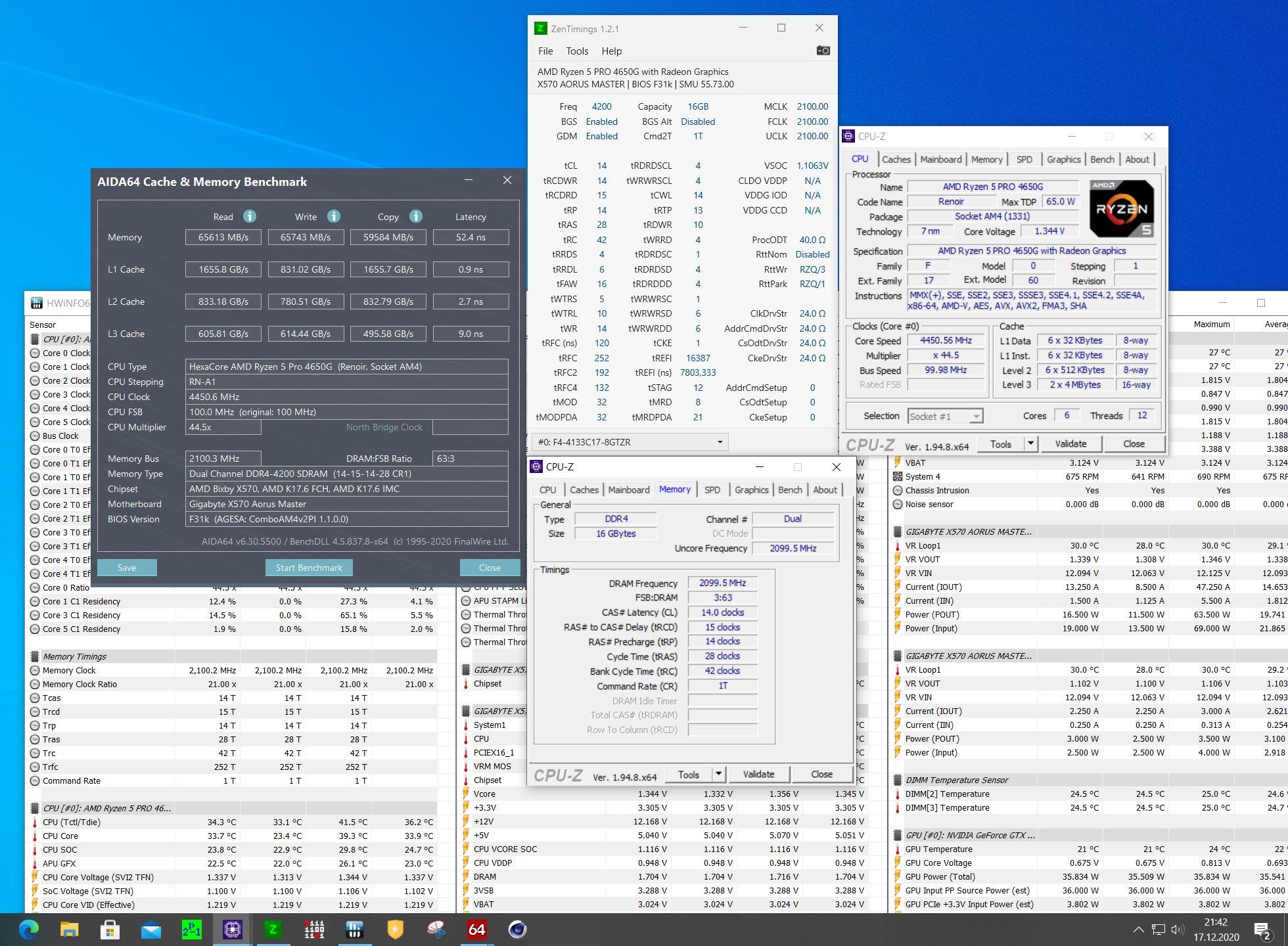Click Validate in the upper CPU-Z window
Image resolution: width=1288 pixels, height=946 pixels.
1070,444
